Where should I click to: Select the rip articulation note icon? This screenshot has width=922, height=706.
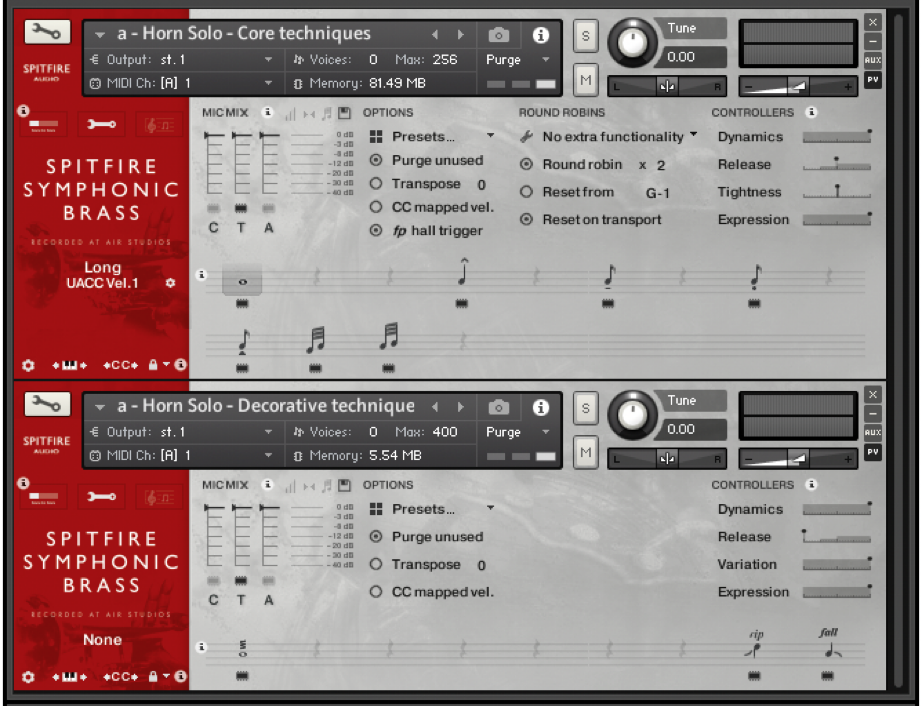click(x=754, y=651)
